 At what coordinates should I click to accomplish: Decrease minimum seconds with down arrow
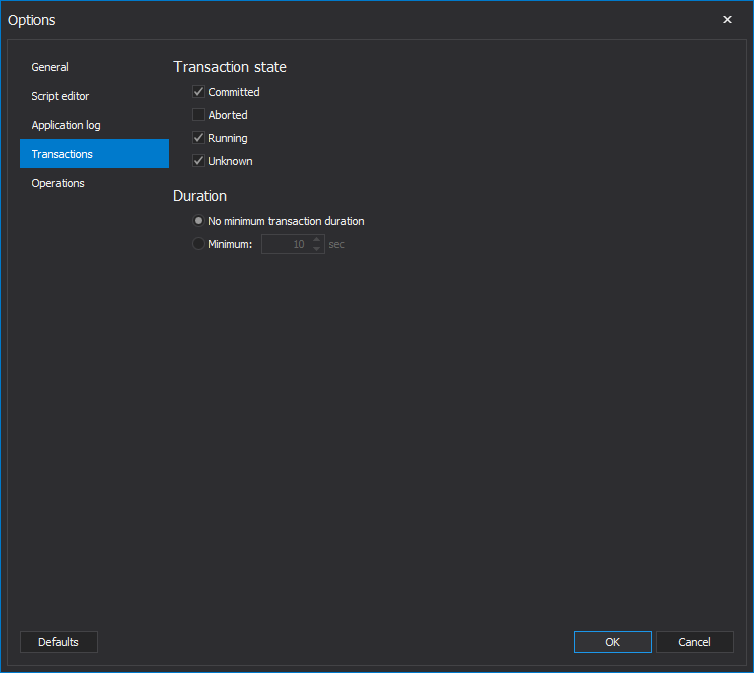(x=316, y=249)
